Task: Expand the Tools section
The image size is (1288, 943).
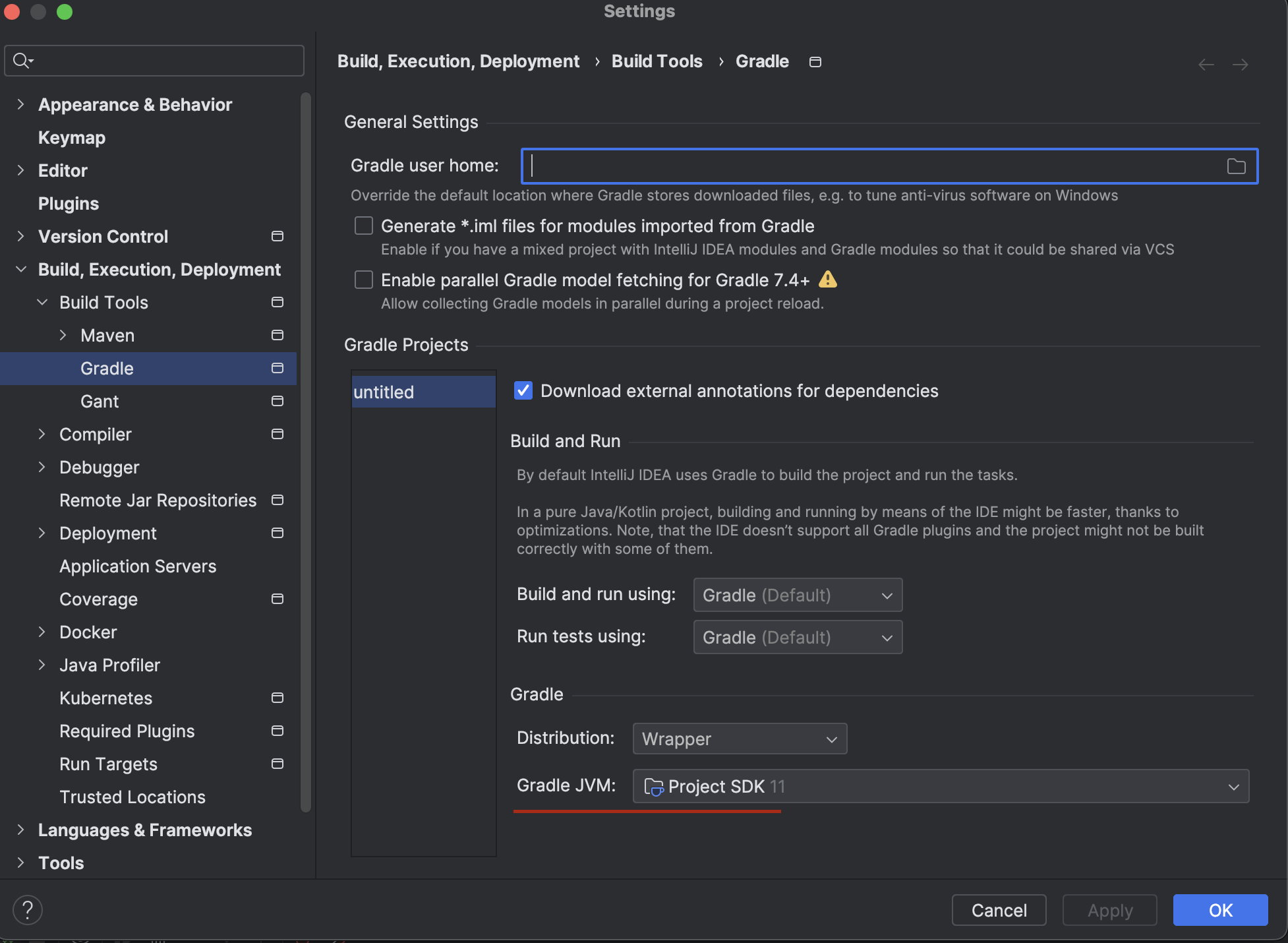Action: coord(20,863)
